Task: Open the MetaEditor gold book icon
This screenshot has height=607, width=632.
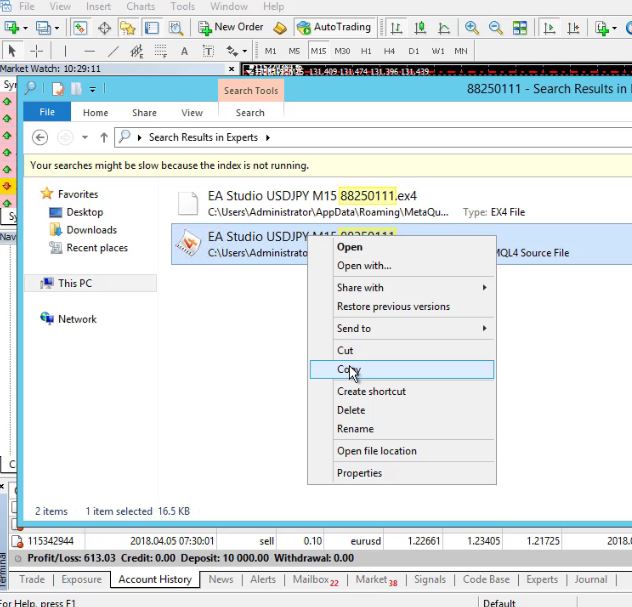Action: pos(280,28)
